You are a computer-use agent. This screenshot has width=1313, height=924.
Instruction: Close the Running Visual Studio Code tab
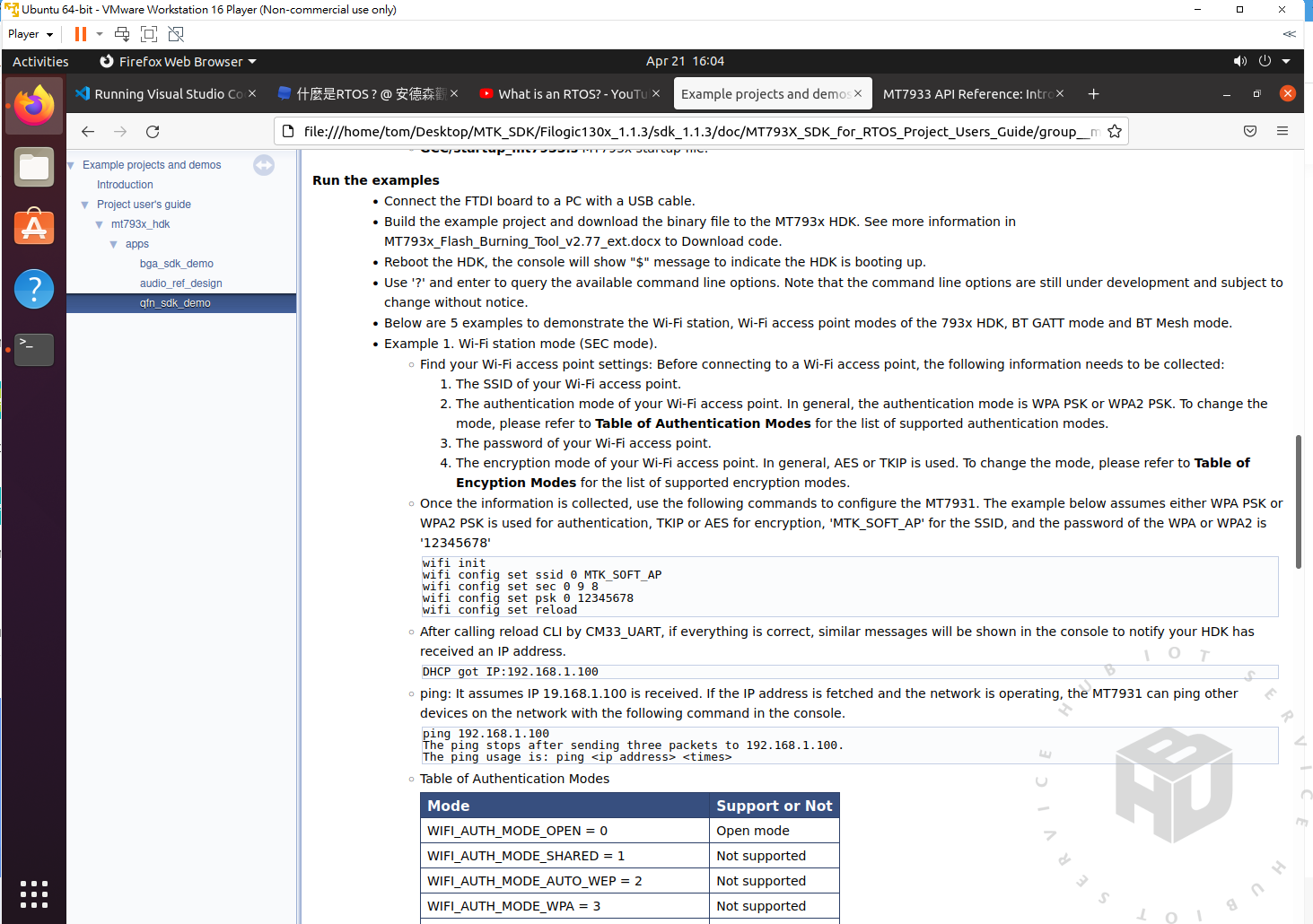point(252,93)
